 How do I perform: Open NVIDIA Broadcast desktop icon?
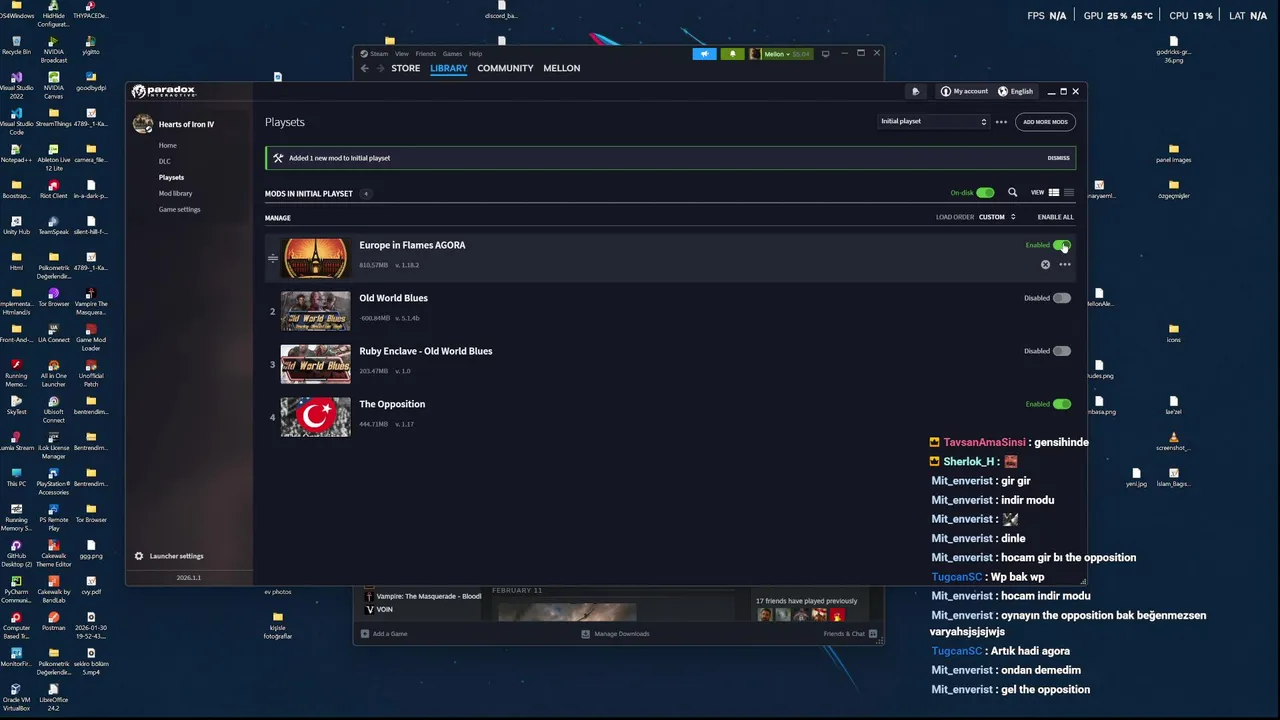[x=53, y=50]
